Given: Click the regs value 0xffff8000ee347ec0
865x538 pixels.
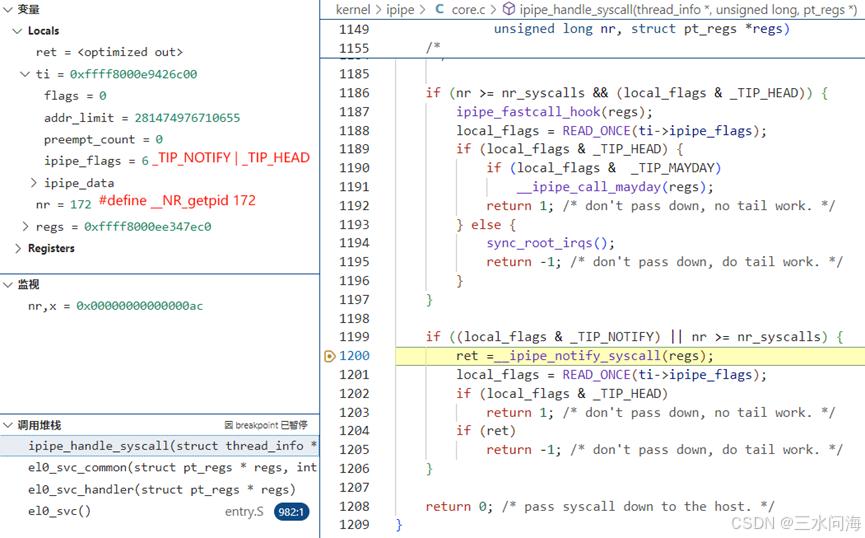Looking at the screenshot, I should (x=147, y=226).
